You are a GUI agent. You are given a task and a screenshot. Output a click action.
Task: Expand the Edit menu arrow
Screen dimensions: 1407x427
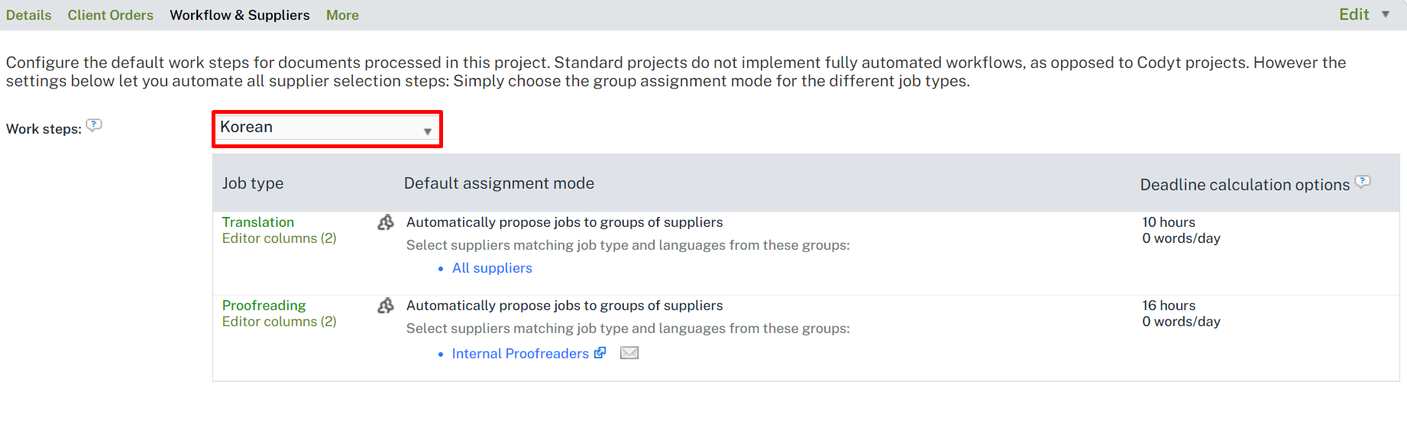[1385, 15]
